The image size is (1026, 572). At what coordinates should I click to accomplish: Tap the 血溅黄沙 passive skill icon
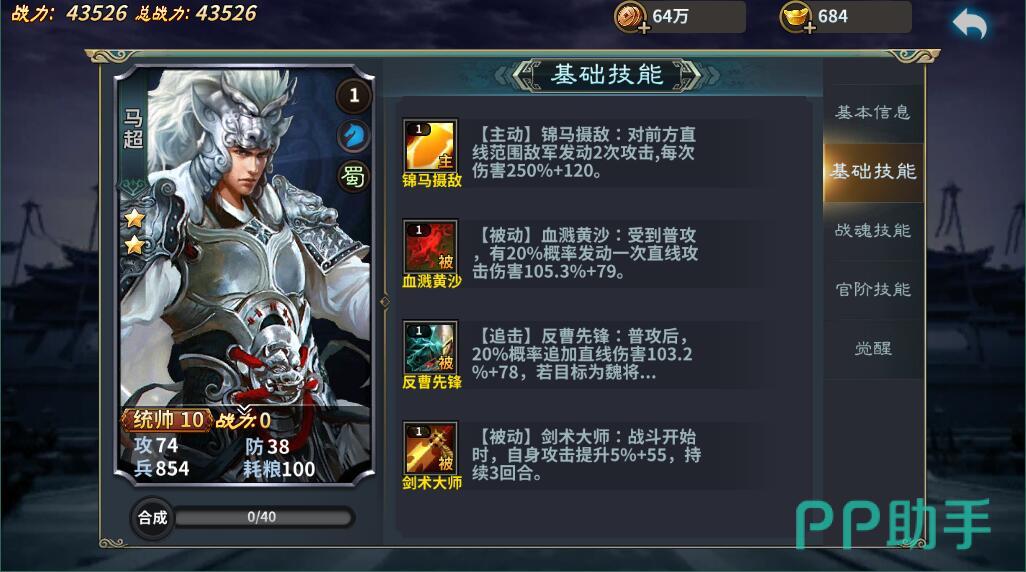pyautogui.click(x=430, y=246)
